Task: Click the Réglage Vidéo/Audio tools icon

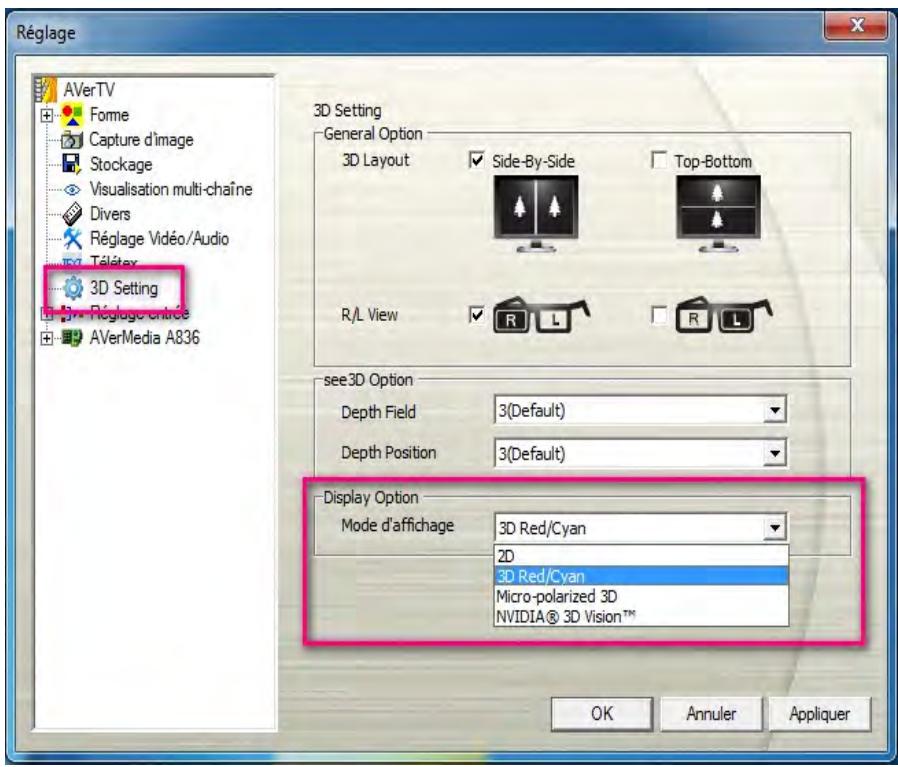Action: (x=72, y=238)
